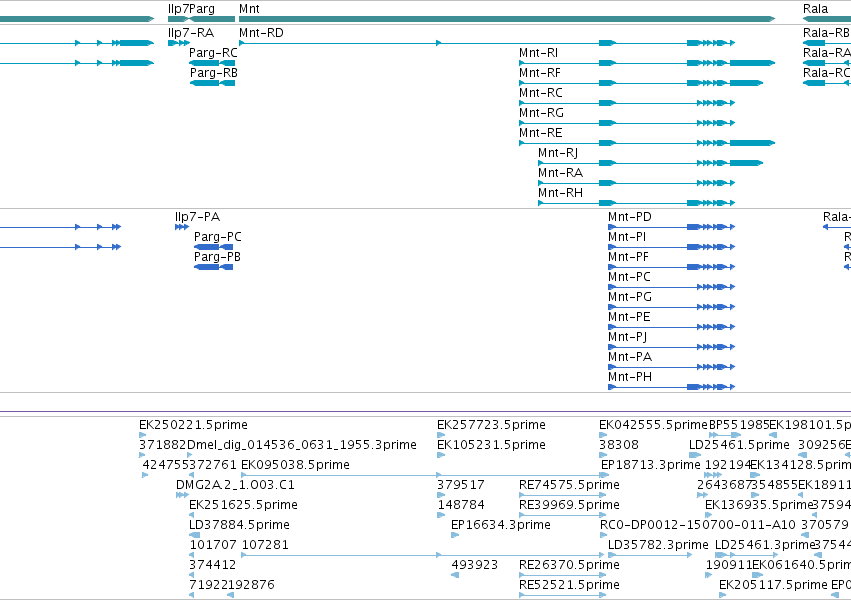851x600 pixels.
Task: Select the Dmel_dig_014536_0631_1955.3prime label
Action: pyautogui.click(x=302, y=445)
